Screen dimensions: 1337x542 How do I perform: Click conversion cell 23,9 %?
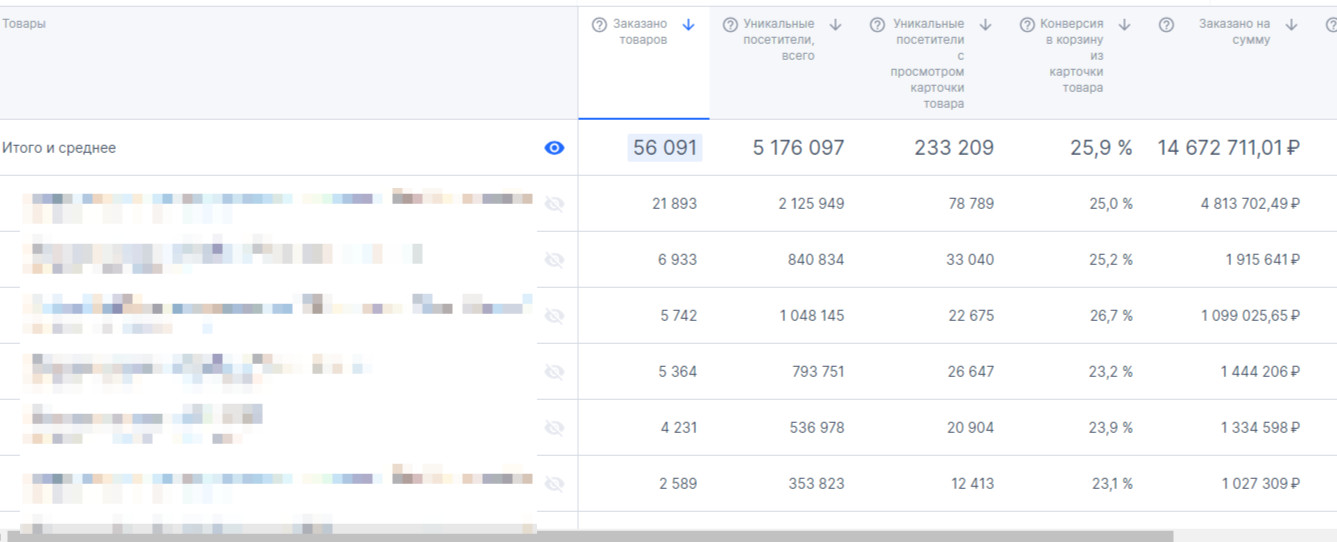coord(1111,428)
